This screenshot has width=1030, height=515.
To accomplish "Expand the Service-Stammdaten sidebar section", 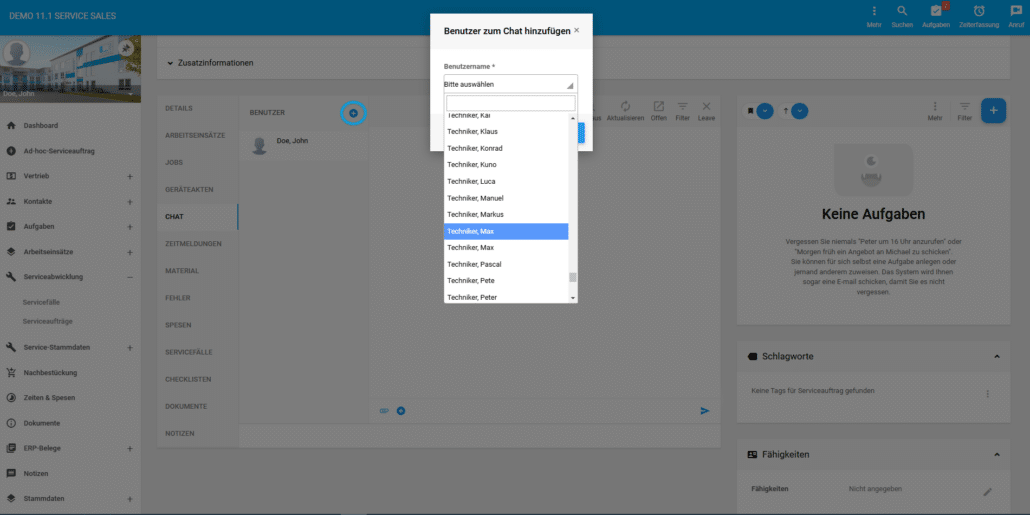I will pos(129,347).
